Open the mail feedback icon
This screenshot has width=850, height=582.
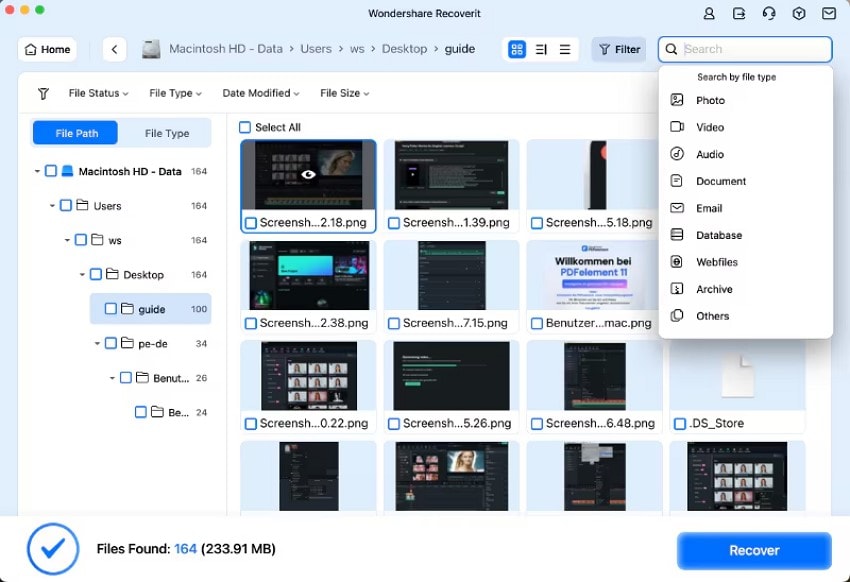829,14
